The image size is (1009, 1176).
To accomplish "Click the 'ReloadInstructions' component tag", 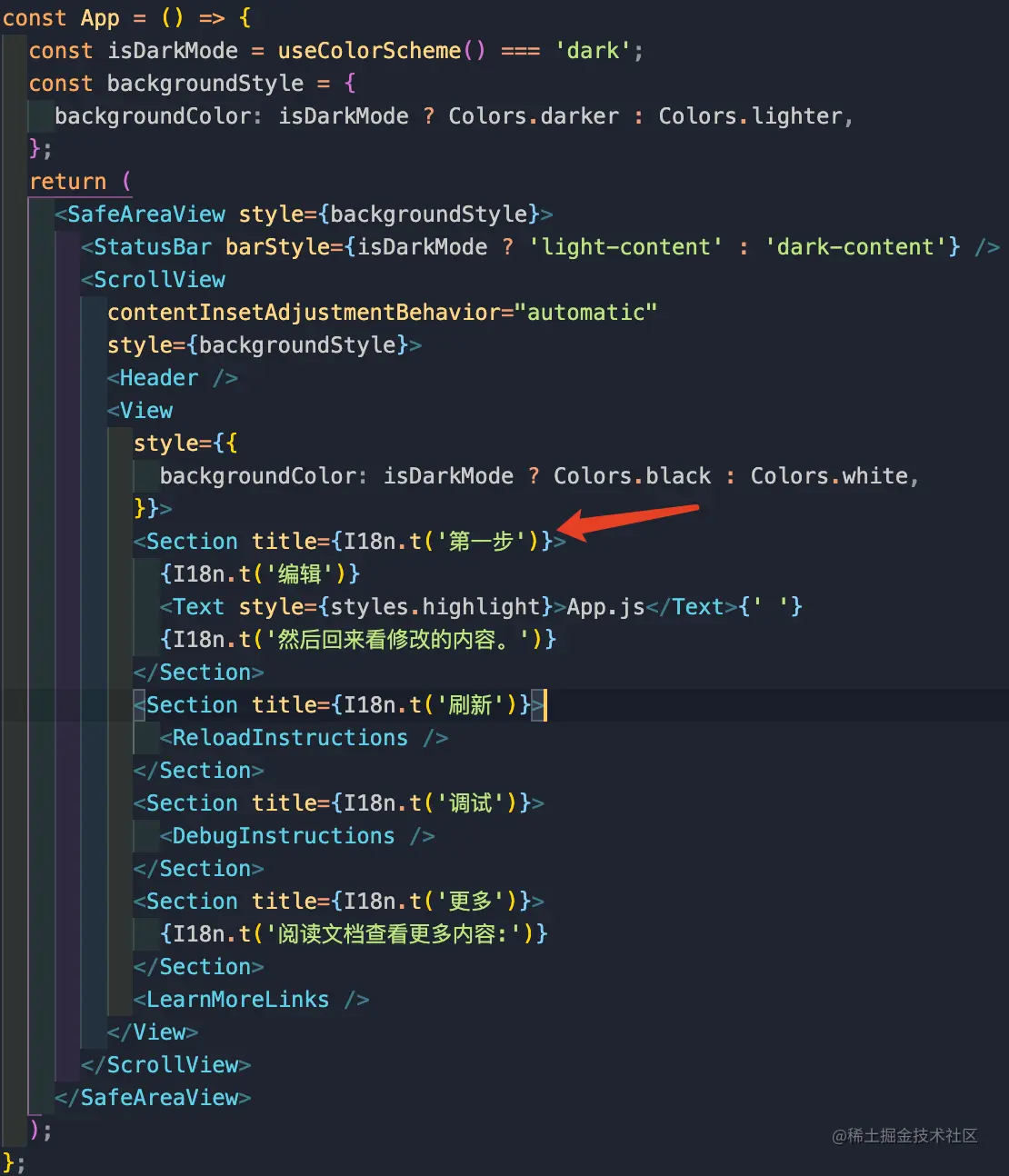I will tap(290, 738).
